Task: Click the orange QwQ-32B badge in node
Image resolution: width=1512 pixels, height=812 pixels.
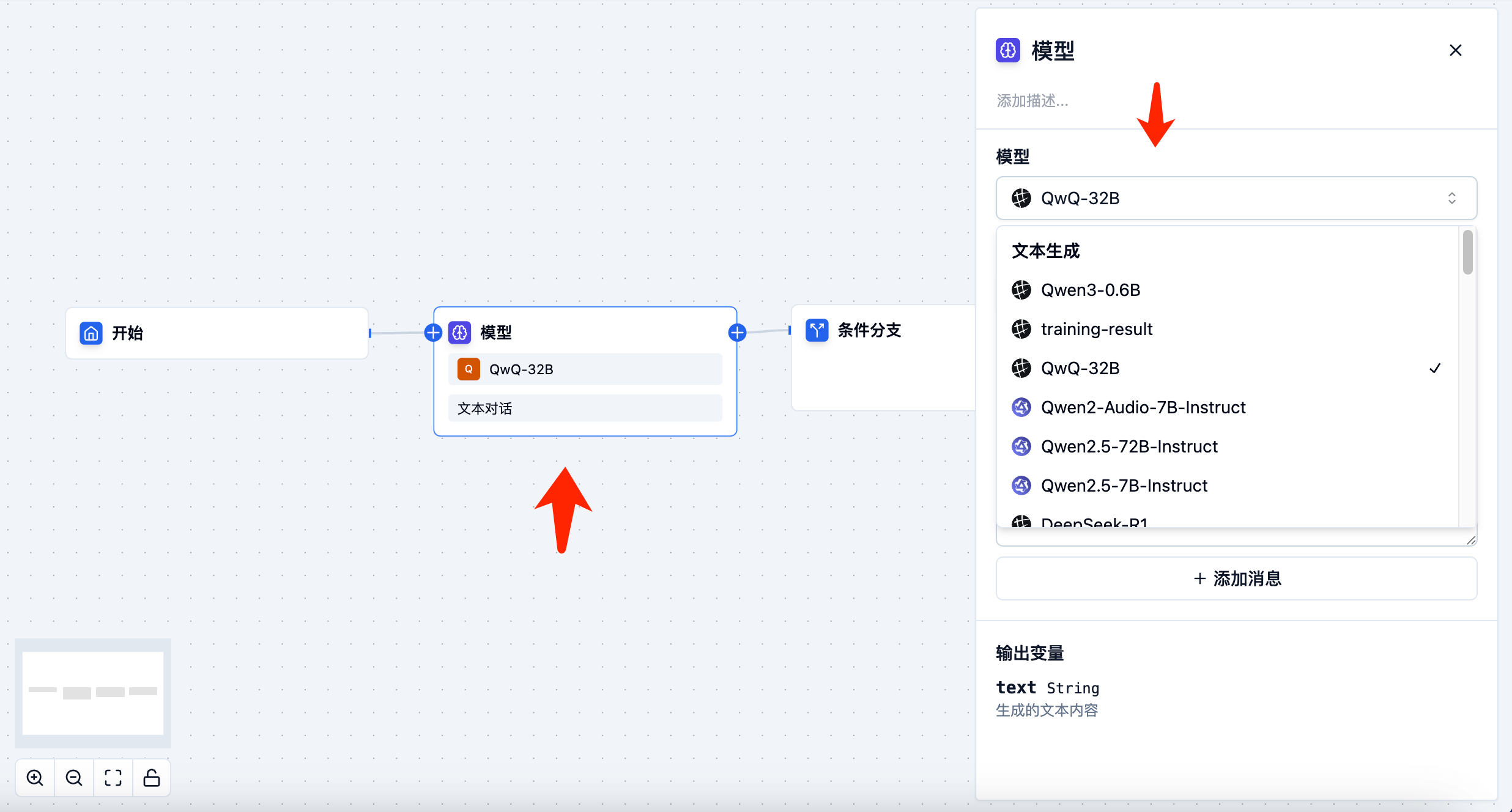Action: pyautogui.click(x=469, y=369)
